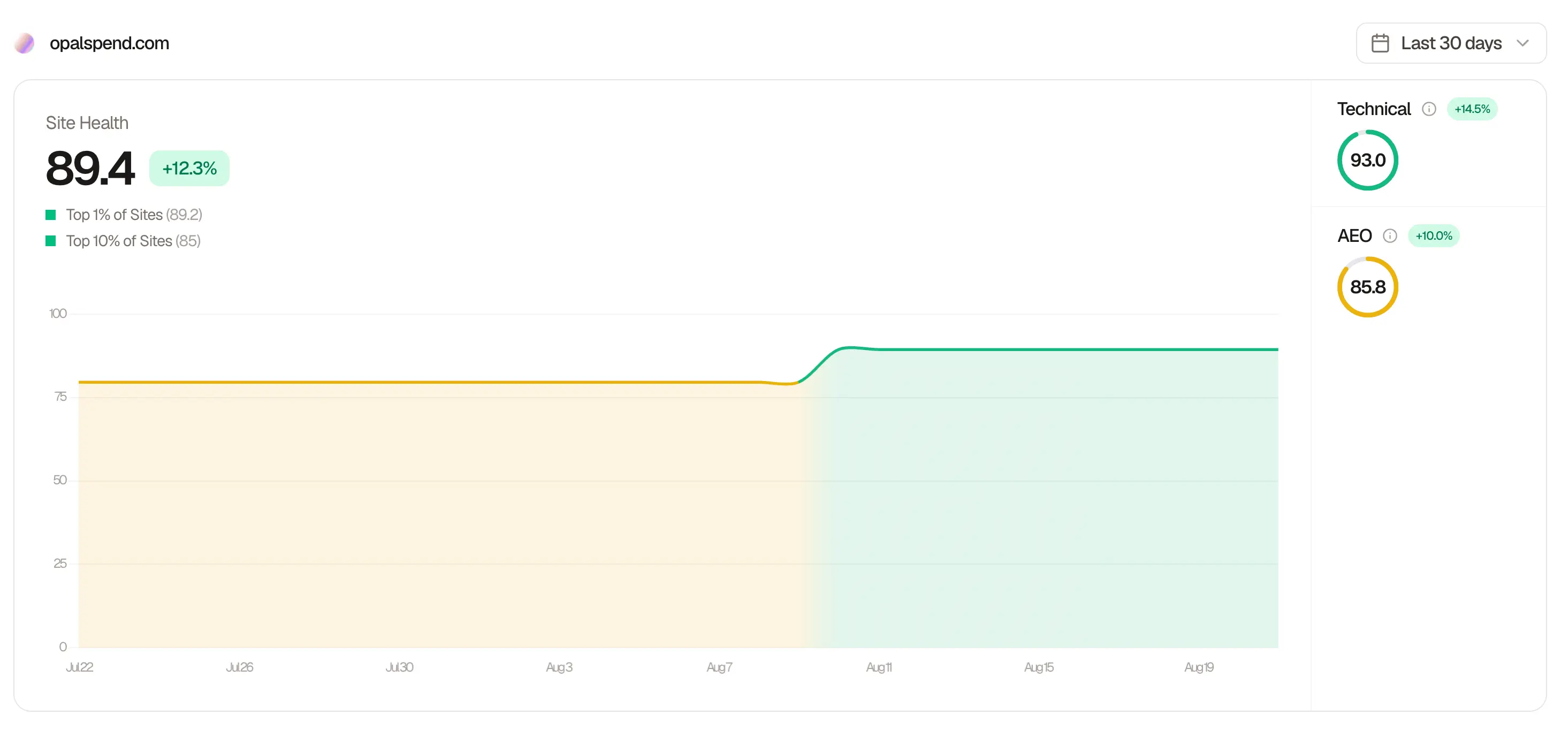The width and height of the screenshot is (1568, 731).
Task: Open the opalspend.com domain name
Action: click(110, 43)
